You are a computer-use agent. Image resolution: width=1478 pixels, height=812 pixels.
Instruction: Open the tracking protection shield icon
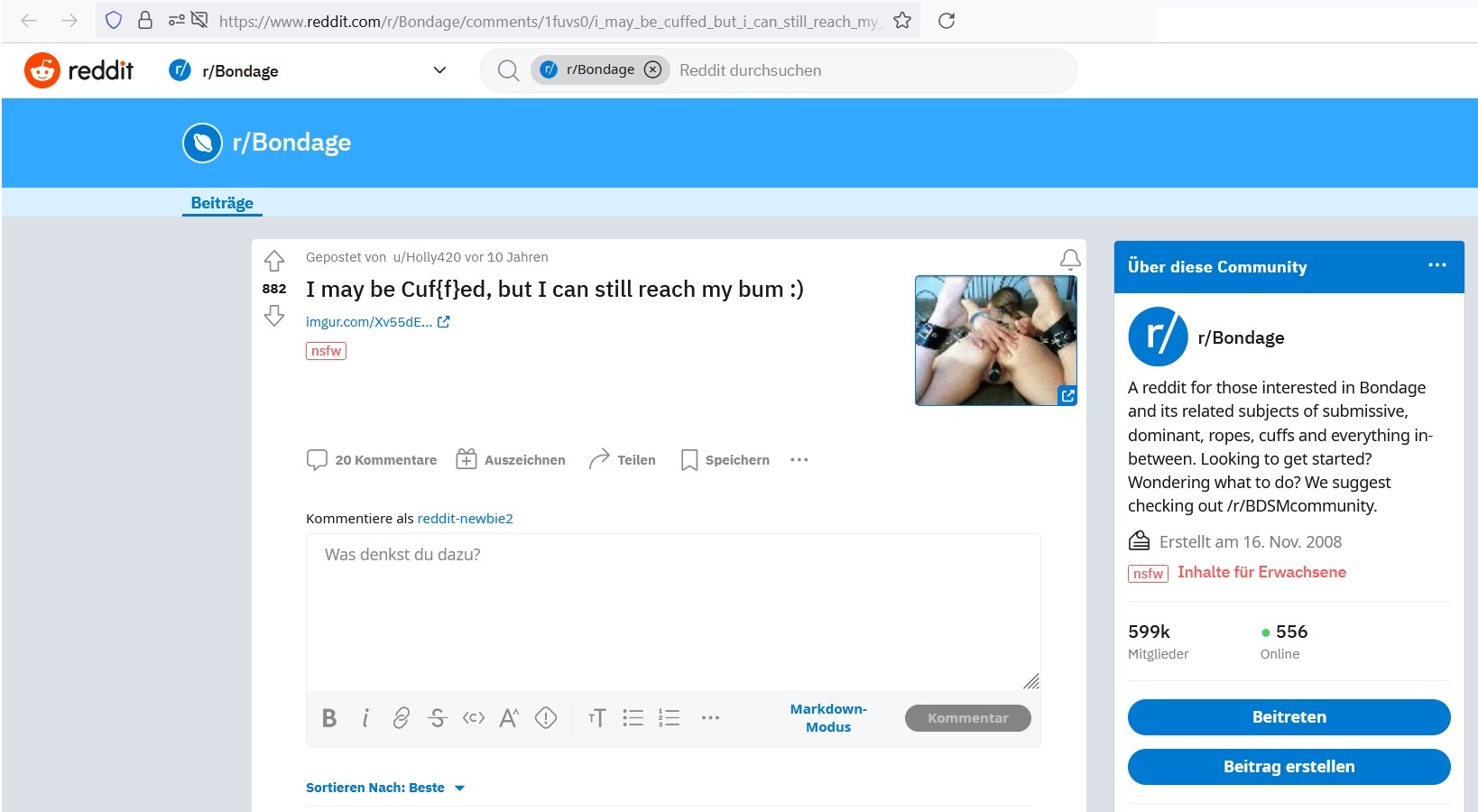click(114, 20)
